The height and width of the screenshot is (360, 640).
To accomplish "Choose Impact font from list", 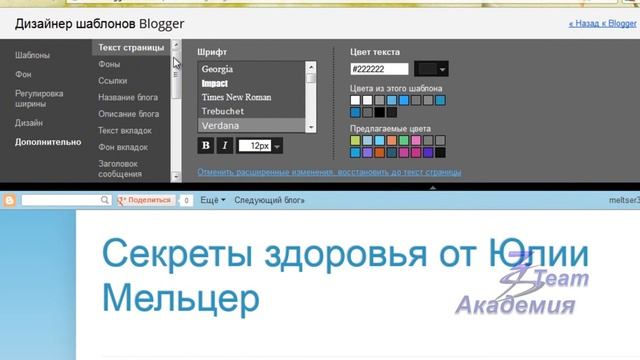I will (251, 83).
